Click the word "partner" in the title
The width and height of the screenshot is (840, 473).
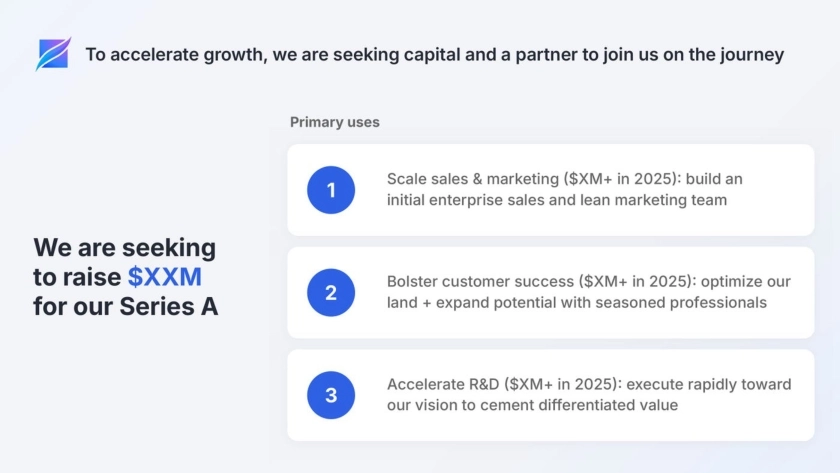point(548,54)
